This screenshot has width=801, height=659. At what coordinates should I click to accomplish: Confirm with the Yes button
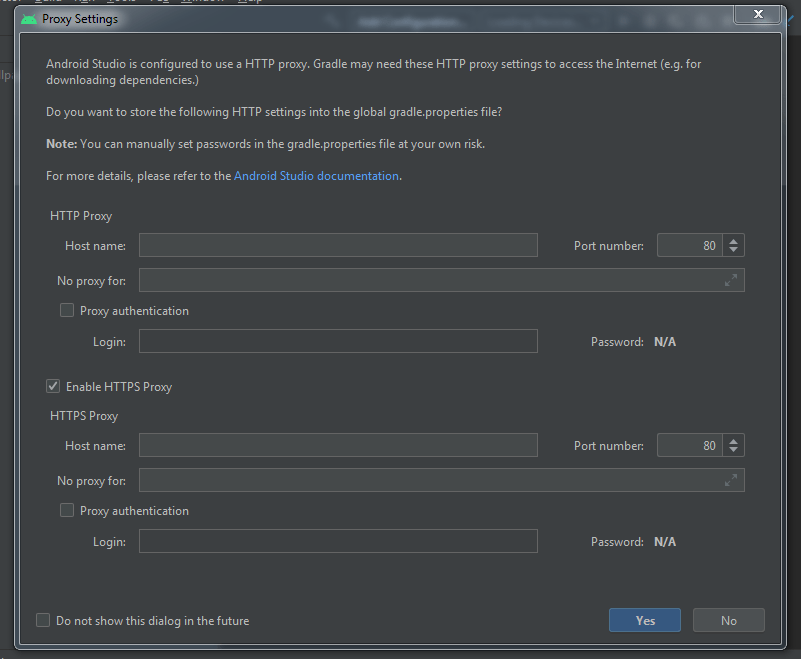[x=644, y=620]
